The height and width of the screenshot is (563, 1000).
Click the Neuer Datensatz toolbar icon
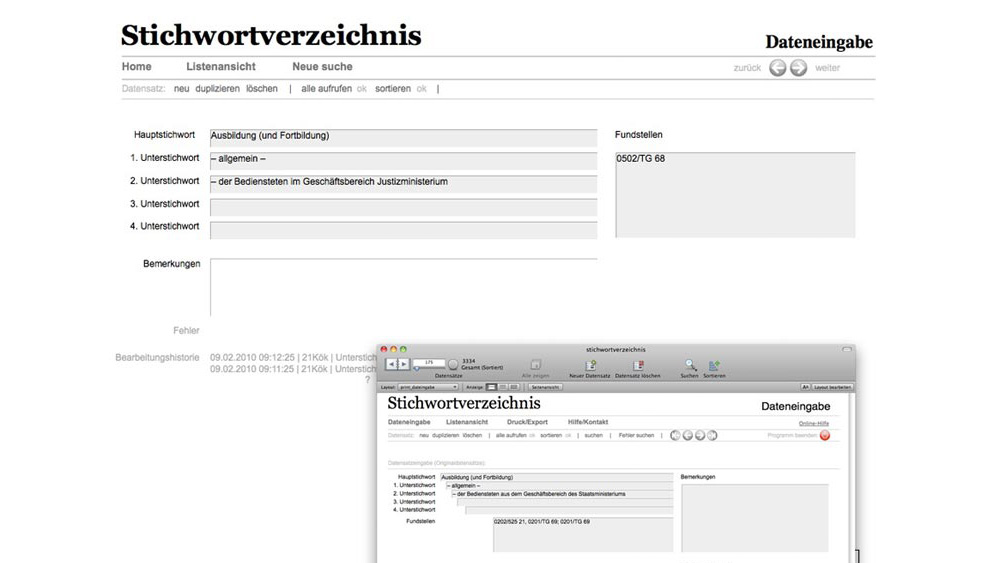pos(590,366)
